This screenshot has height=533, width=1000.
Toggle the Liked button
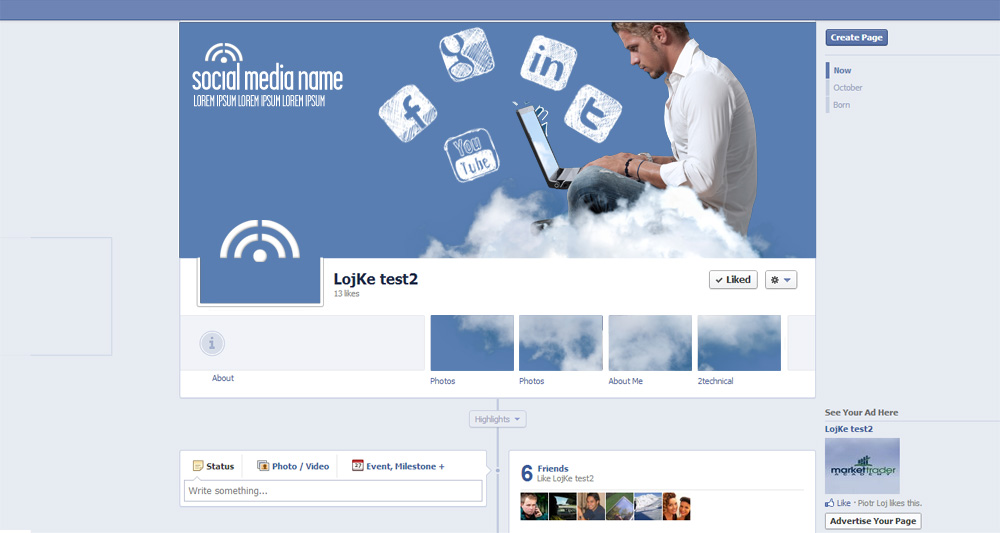pyautogui.click(x=733, y=279)
